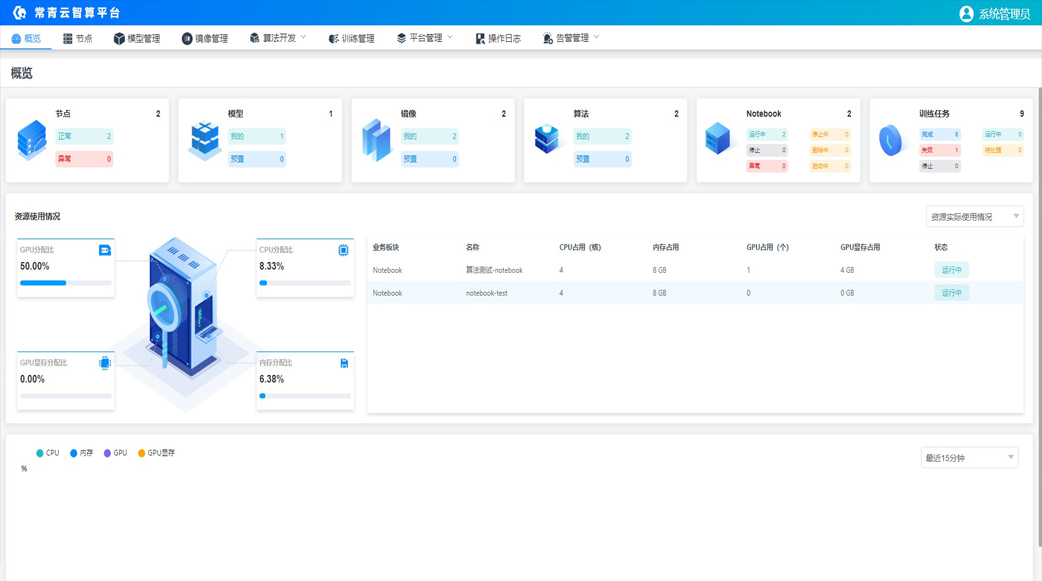This screenshot has height=581, width=1042.
Task: Click the CPU分配比 chip icon
Action: 341,248
